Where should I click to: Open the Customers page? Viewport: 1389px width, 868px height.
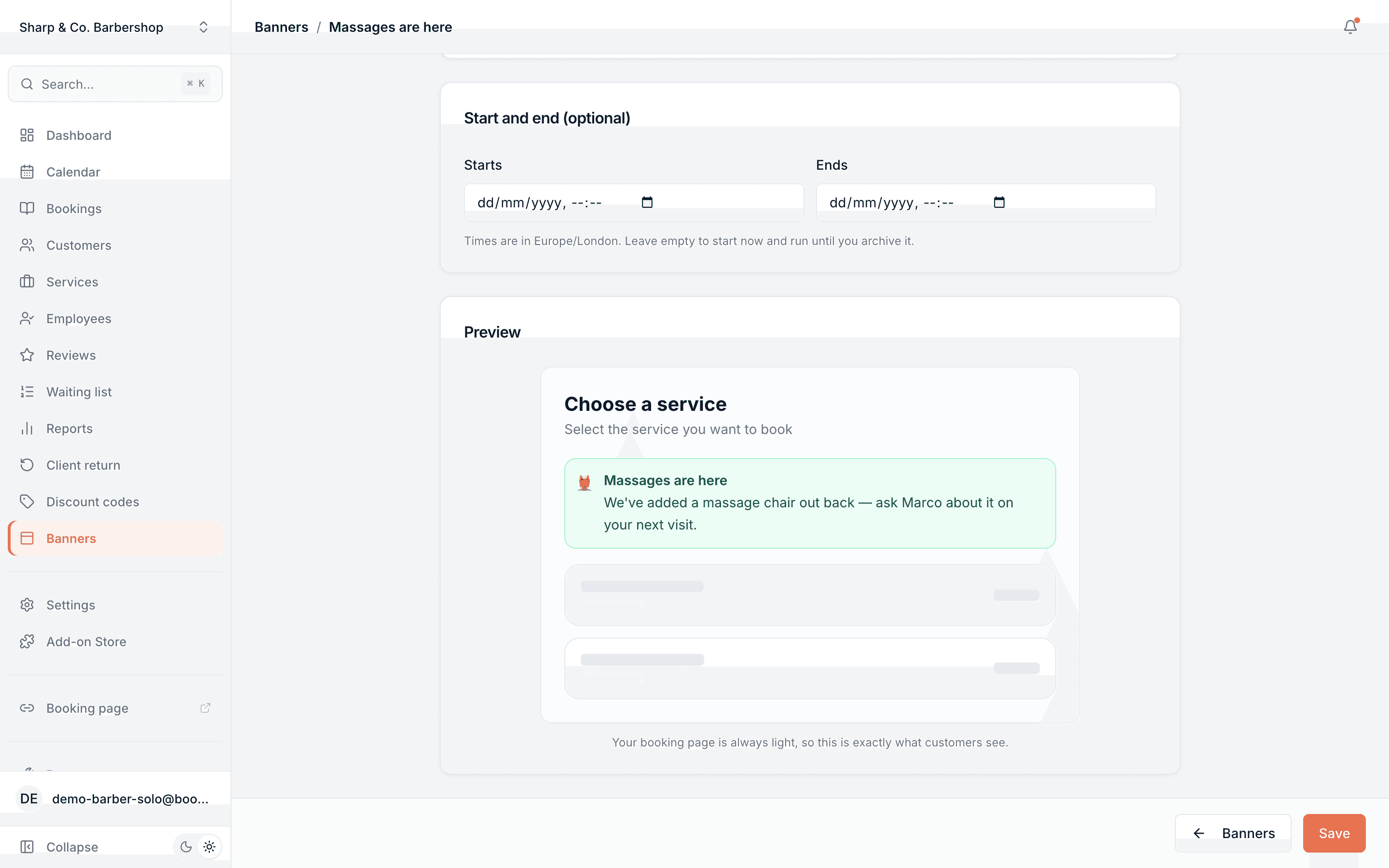pyautogui.click(x=115, y=245)
